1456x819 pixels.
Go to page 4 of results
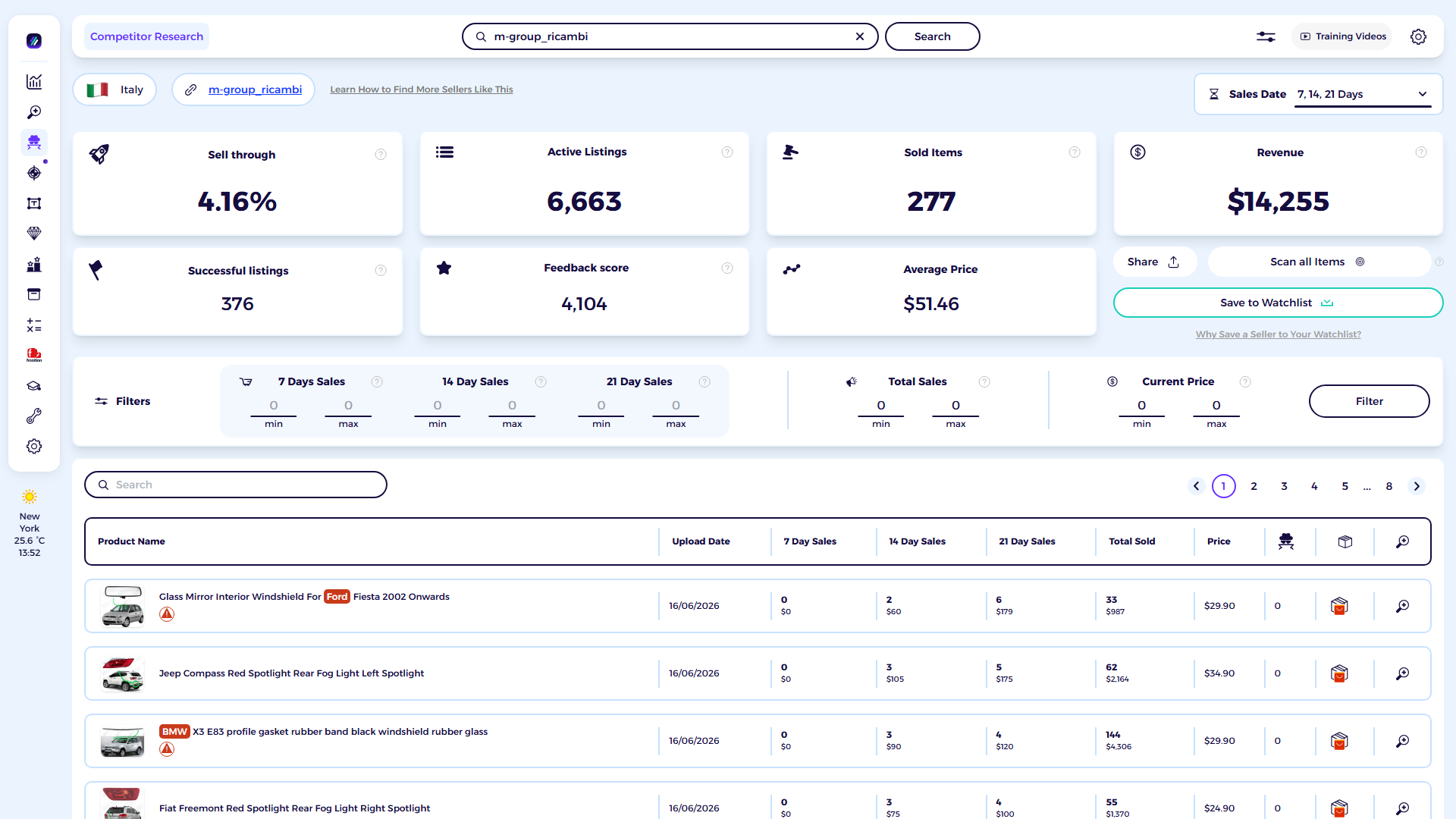[1315, 486]
